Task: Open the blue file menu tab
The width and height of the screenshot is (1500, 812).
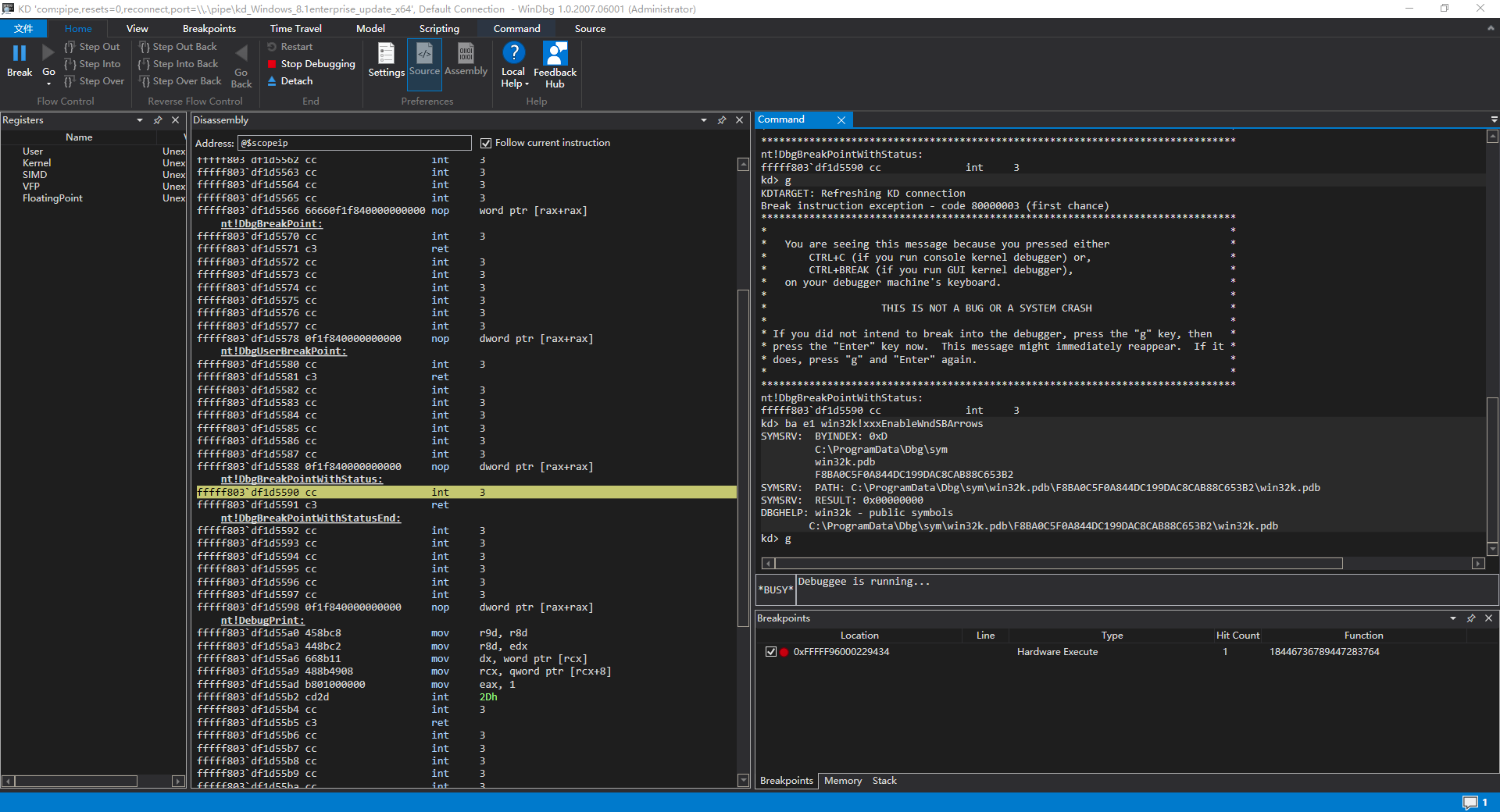Action: point(24,29)
